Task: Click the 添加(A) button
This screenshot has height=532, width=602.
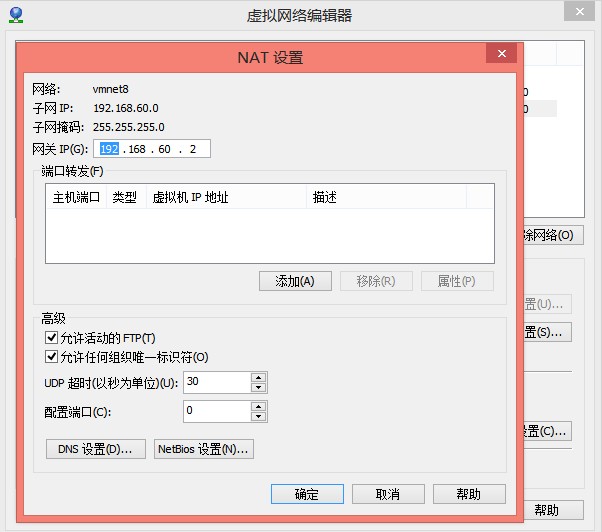Action: (x=294, y=281)
